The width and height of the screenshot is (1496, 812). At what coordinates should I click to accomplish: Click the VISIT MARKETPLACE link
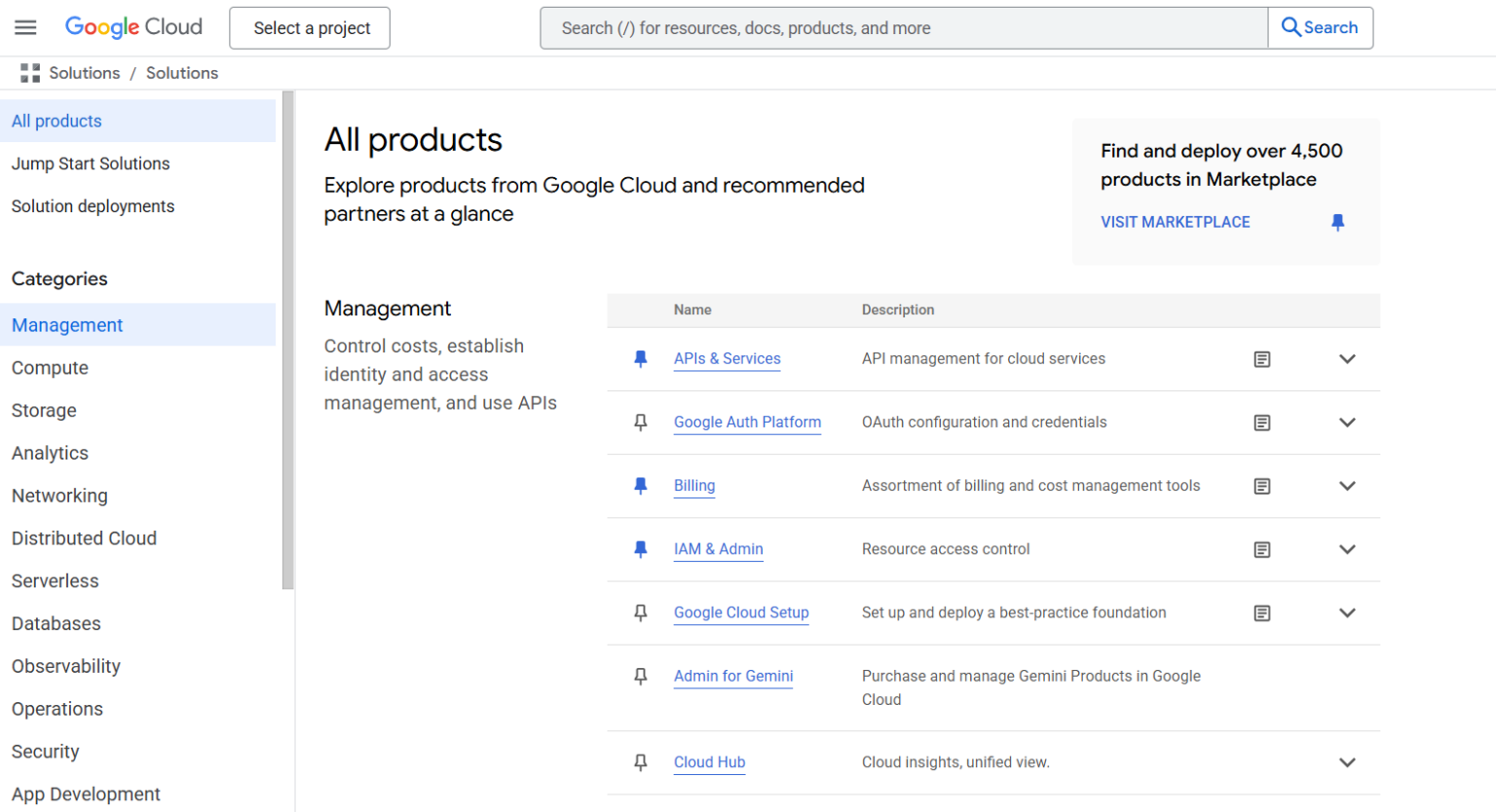[1176, 222]
